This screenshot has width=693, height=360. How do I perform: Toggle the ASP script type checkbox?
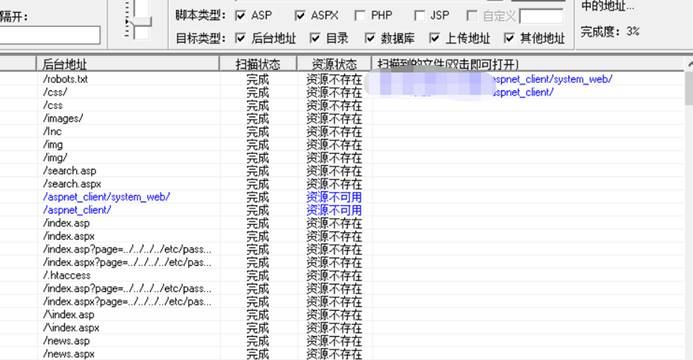tap(240, 16)
